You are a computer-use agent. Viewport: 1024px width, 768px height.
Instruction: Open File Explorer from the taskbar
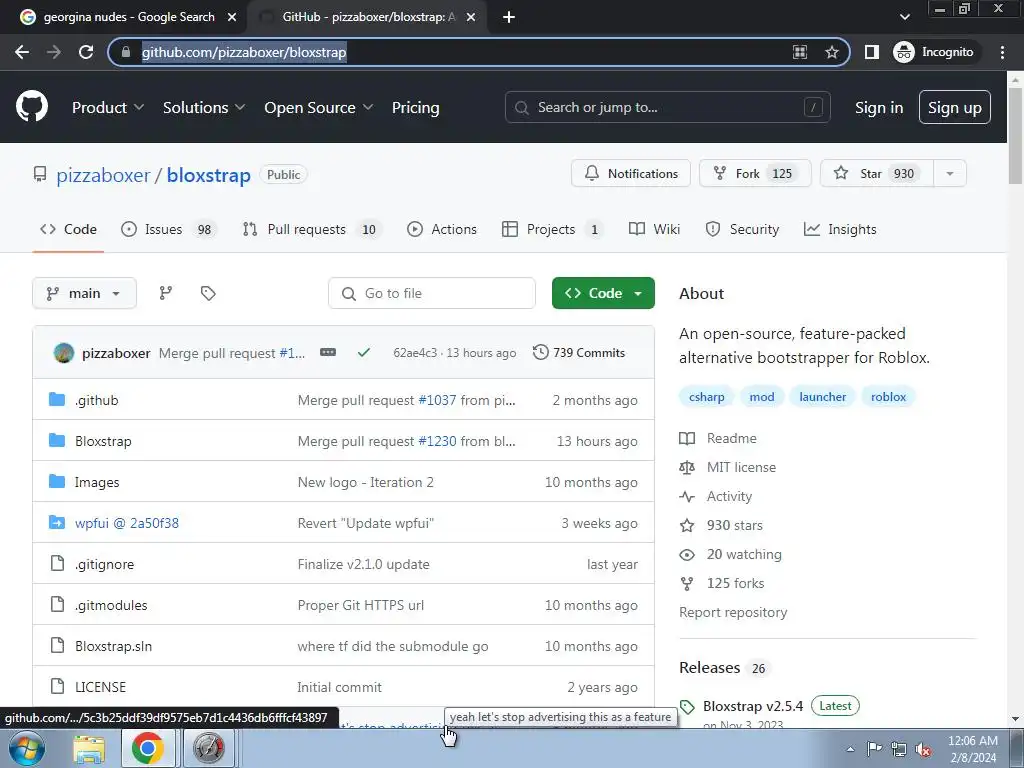89,748
